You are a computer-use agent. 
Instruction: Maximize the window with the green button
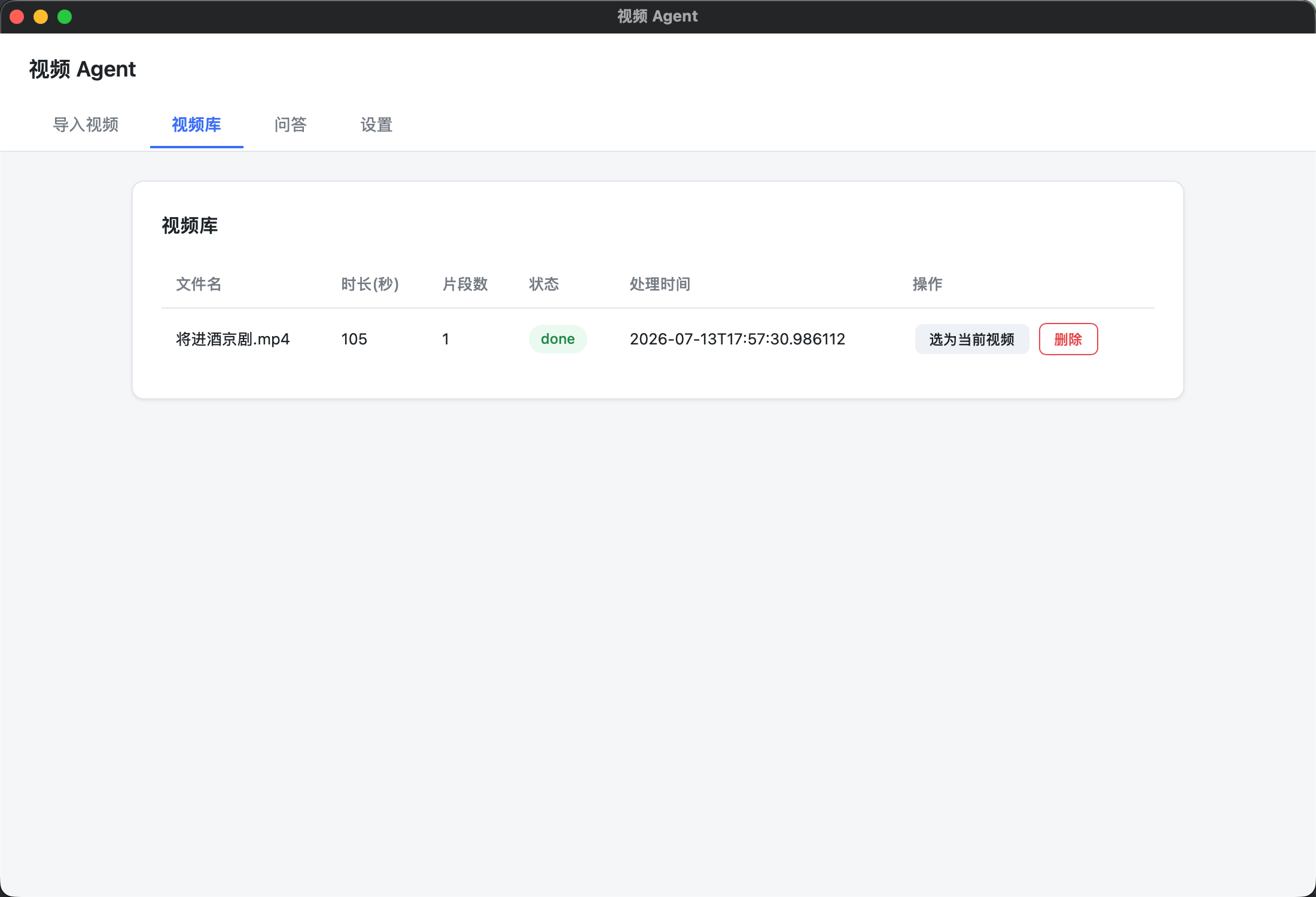(x=65, y=17)
